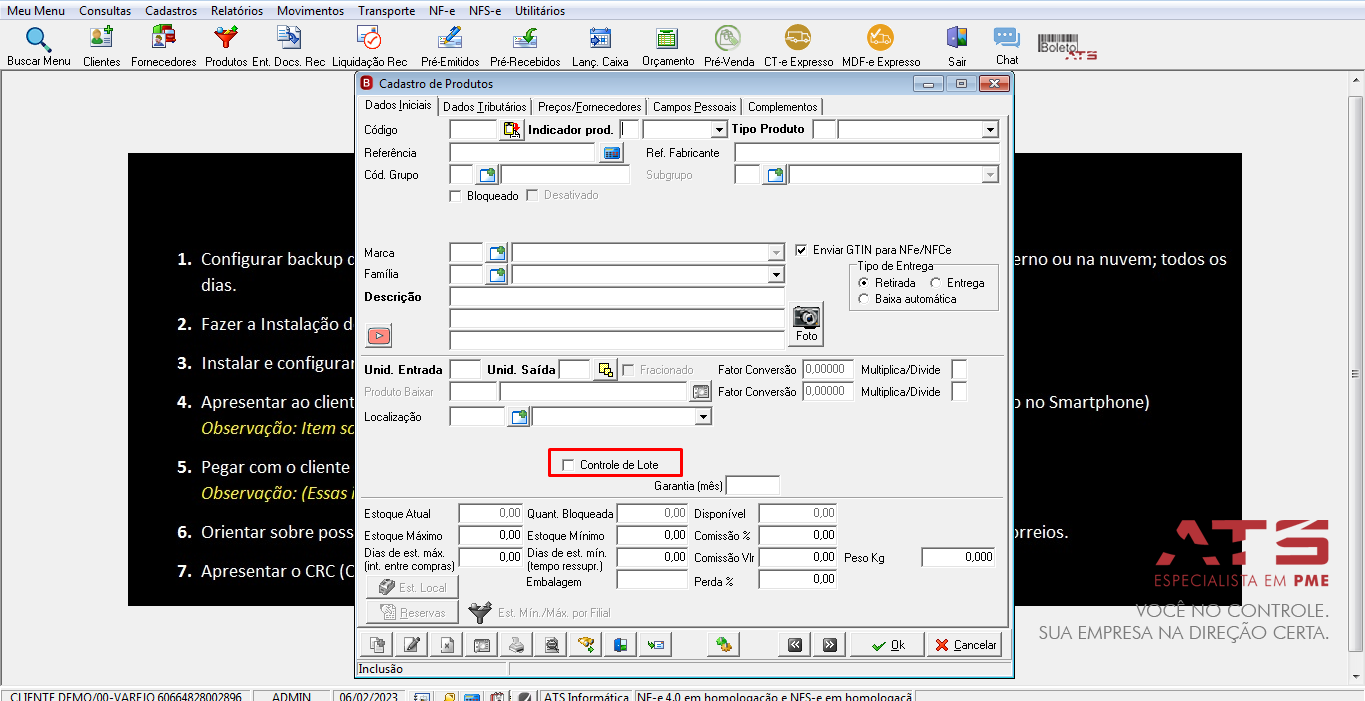Image resolution: width=1365 pixels, height=701 pixels.
Task: Open the Relatórios menu
Action: pyautogui.click(x=237, y=11)
